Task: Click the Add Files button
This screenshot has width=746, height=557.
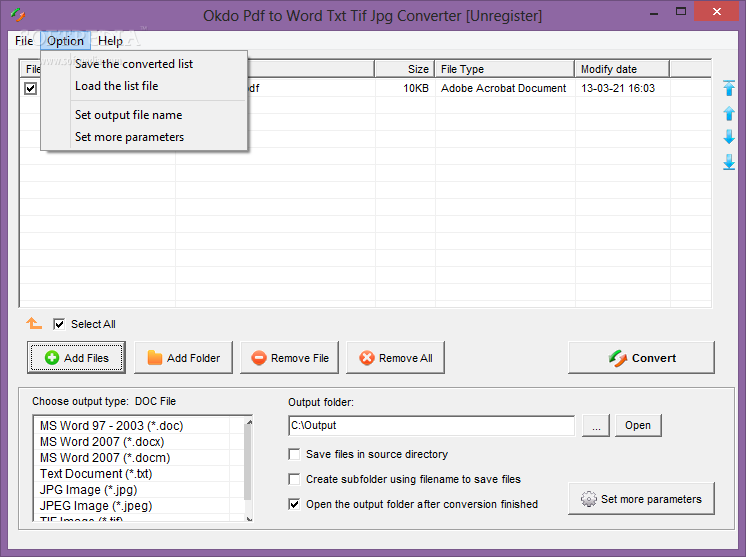Action: click(77, 358)
